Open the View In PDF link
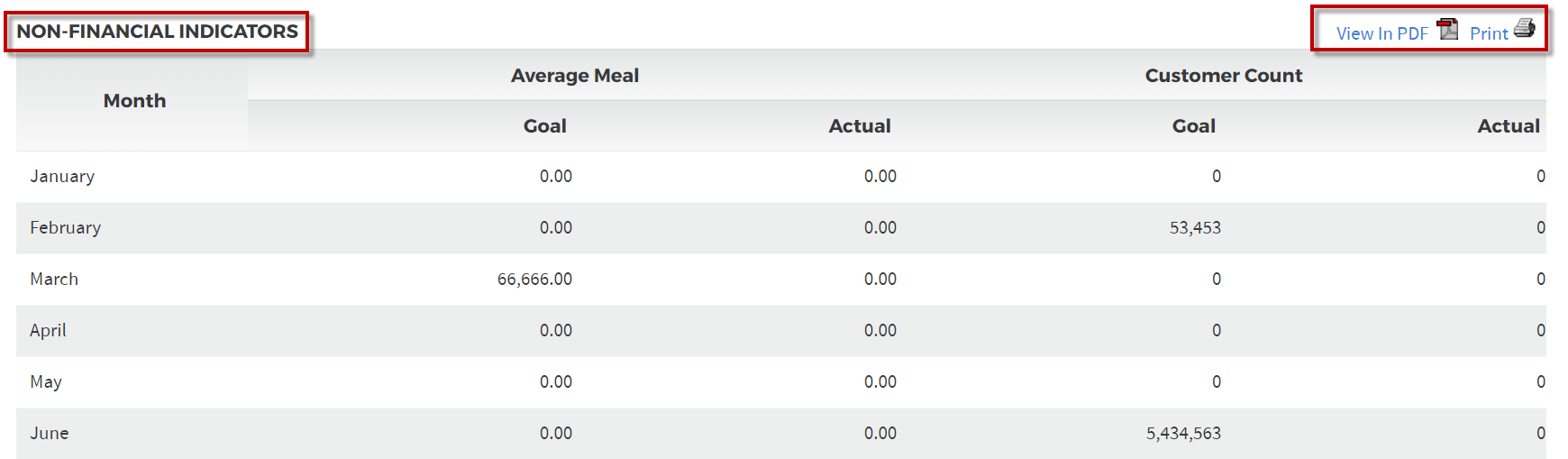1568x459 pixels. coord(1381,33)
